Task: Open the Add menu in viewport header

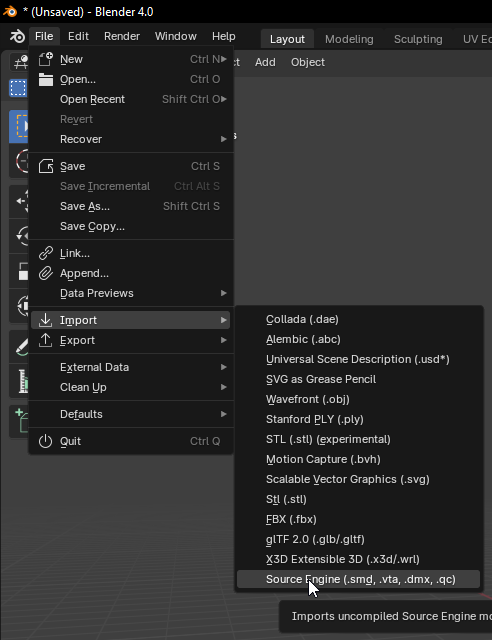Action: pyautogui.click(x=265, y=62)
